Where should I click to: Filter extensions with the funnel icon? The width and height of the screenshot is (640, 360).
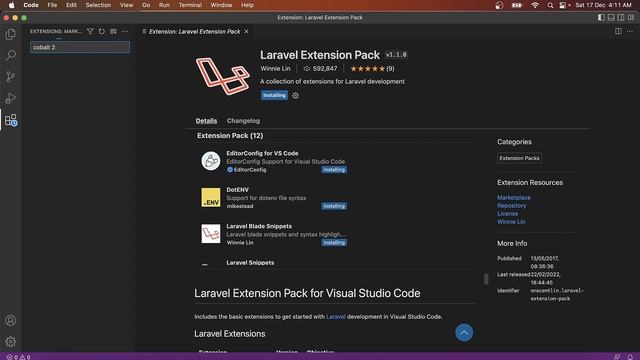pyautogui.click(x=90, y=31)
